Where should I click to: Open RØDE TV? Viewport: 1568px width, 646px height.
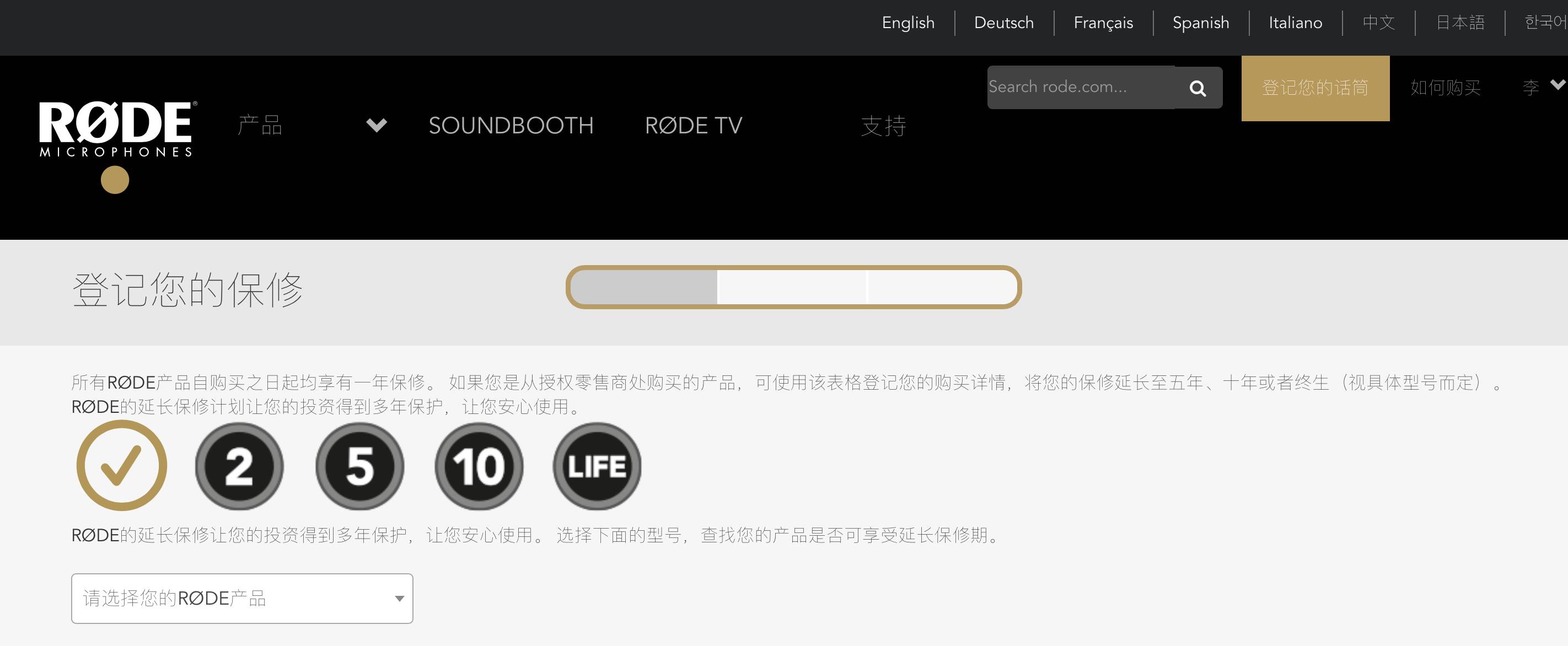pyautogui.click(x=693, y=125)
